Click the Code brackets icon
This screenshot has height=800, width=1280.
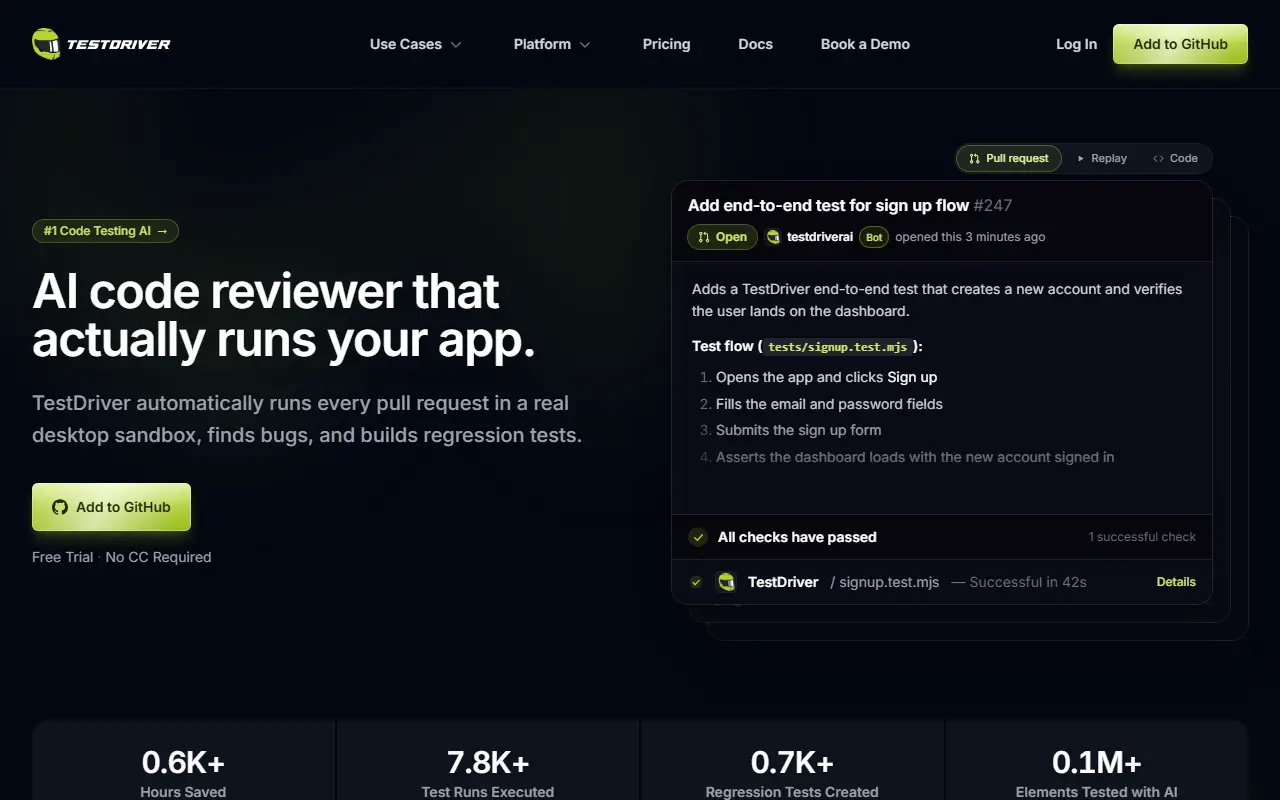[1158, 158]
